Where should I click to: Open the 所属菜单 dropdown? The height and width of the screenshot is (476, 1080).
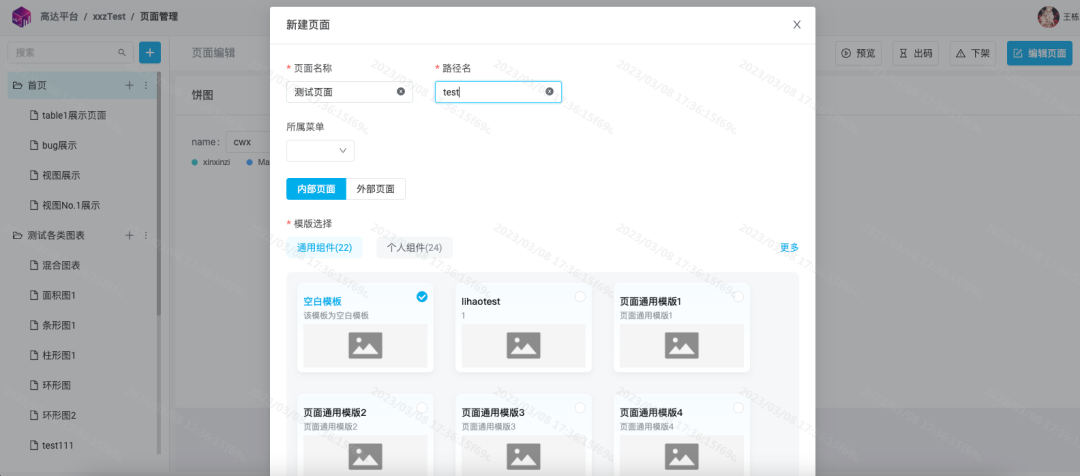[x=320, y=151]
